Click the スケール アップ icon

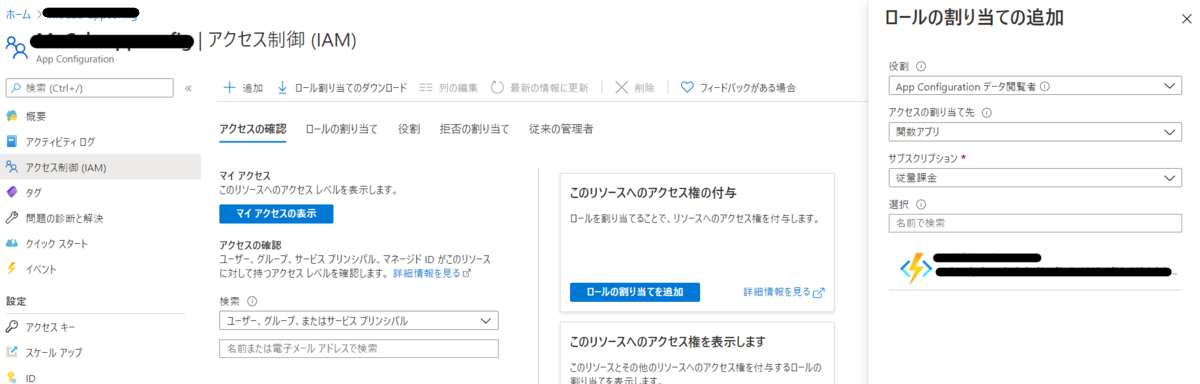[12, 352]
